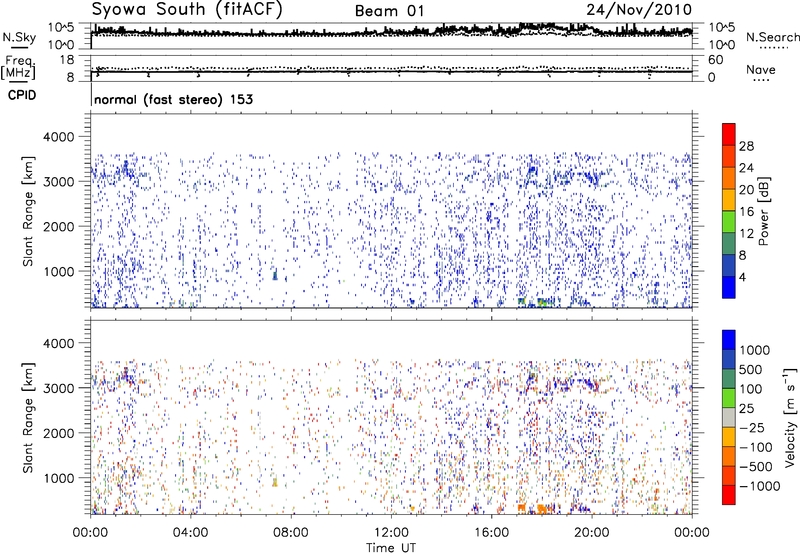The image size is (800, 554).
Task: Click the date '24/Nov/2010'
Action: [x=639, y=10]
